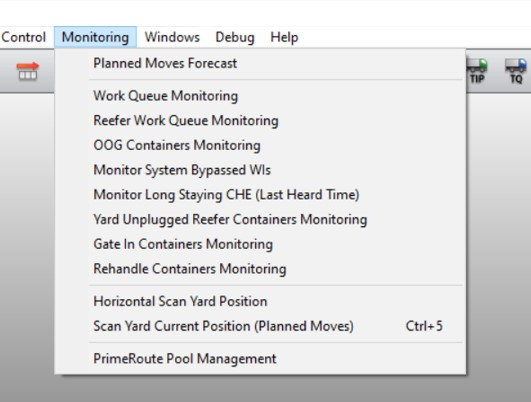Choose Work Queue Monitoring

[260, 96]
